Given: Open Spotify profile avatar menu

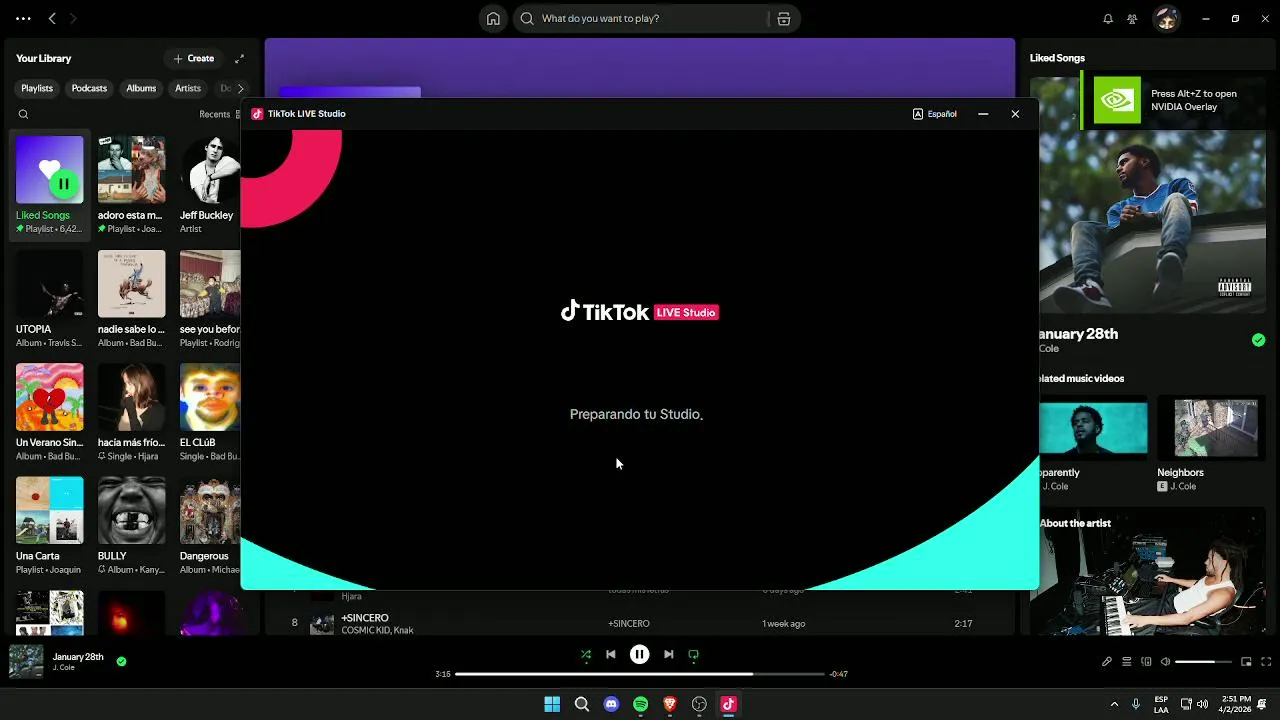Looking at the screenshot, I should (1165, 18).
